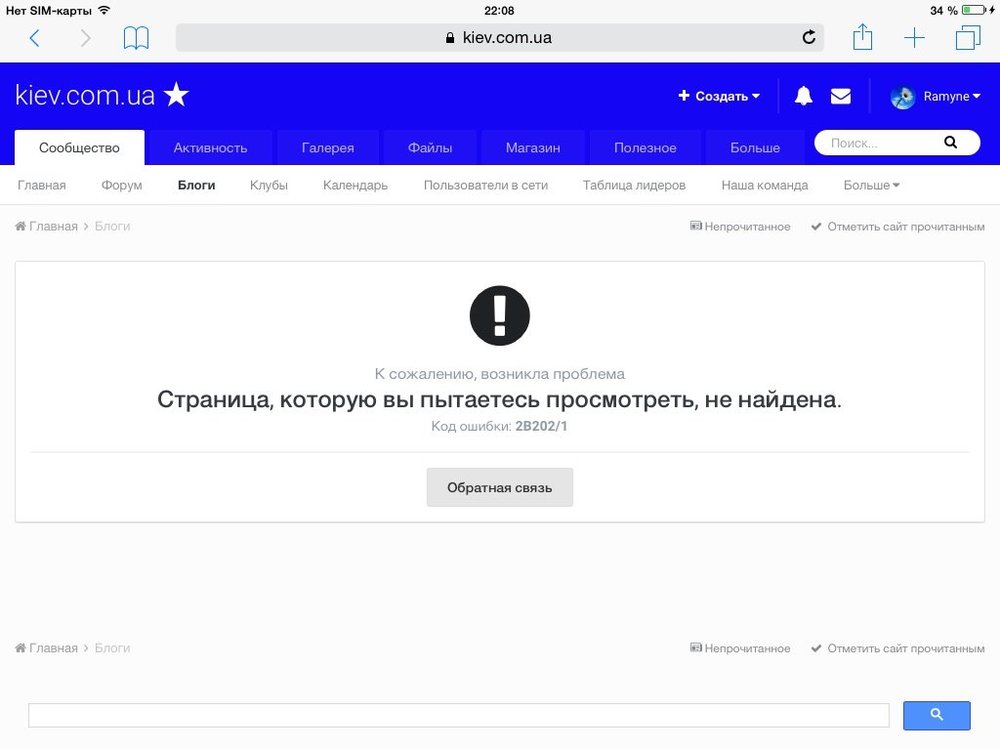Click bottom breadcrumb Главная link

pos(47,648)
